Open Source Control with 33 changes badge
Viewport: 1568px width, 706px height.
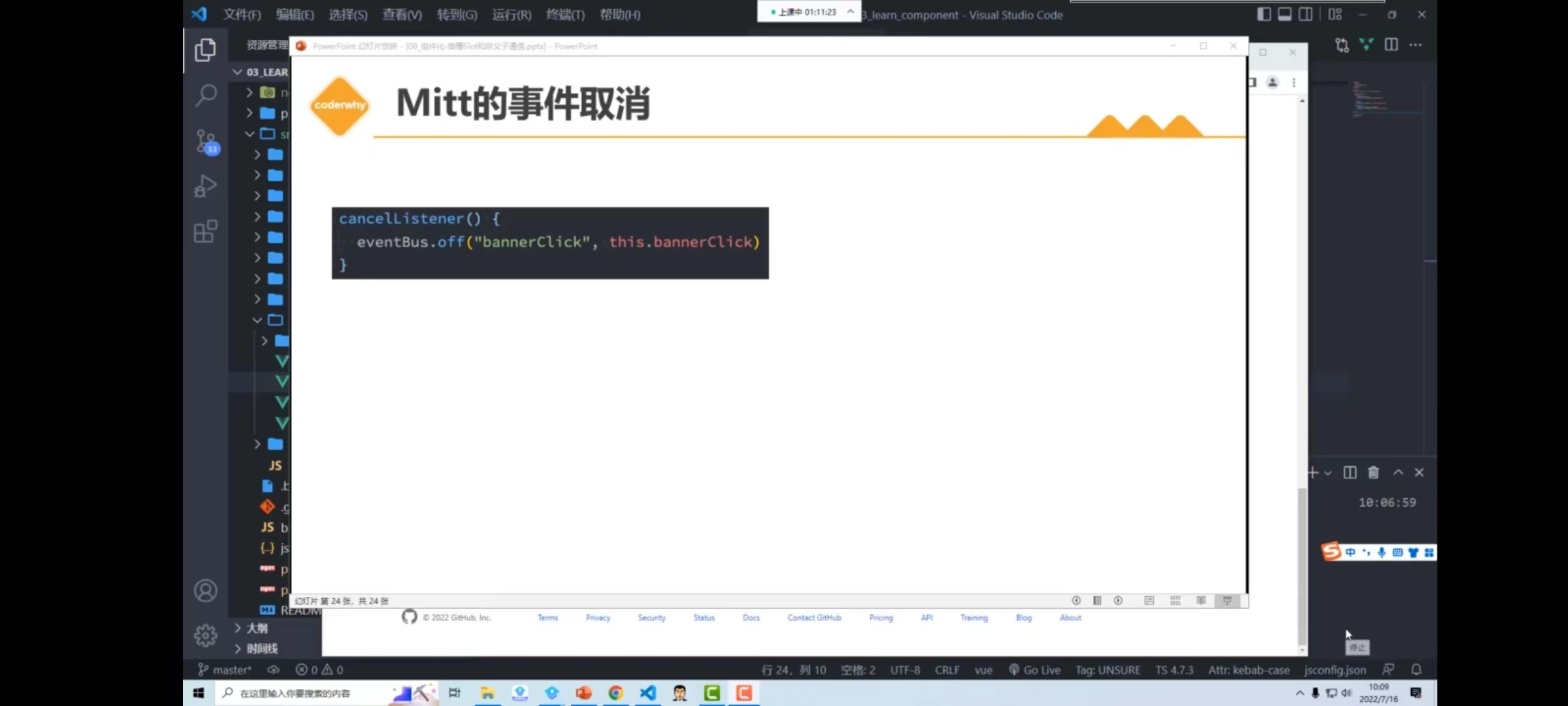(x=206, y=141)
